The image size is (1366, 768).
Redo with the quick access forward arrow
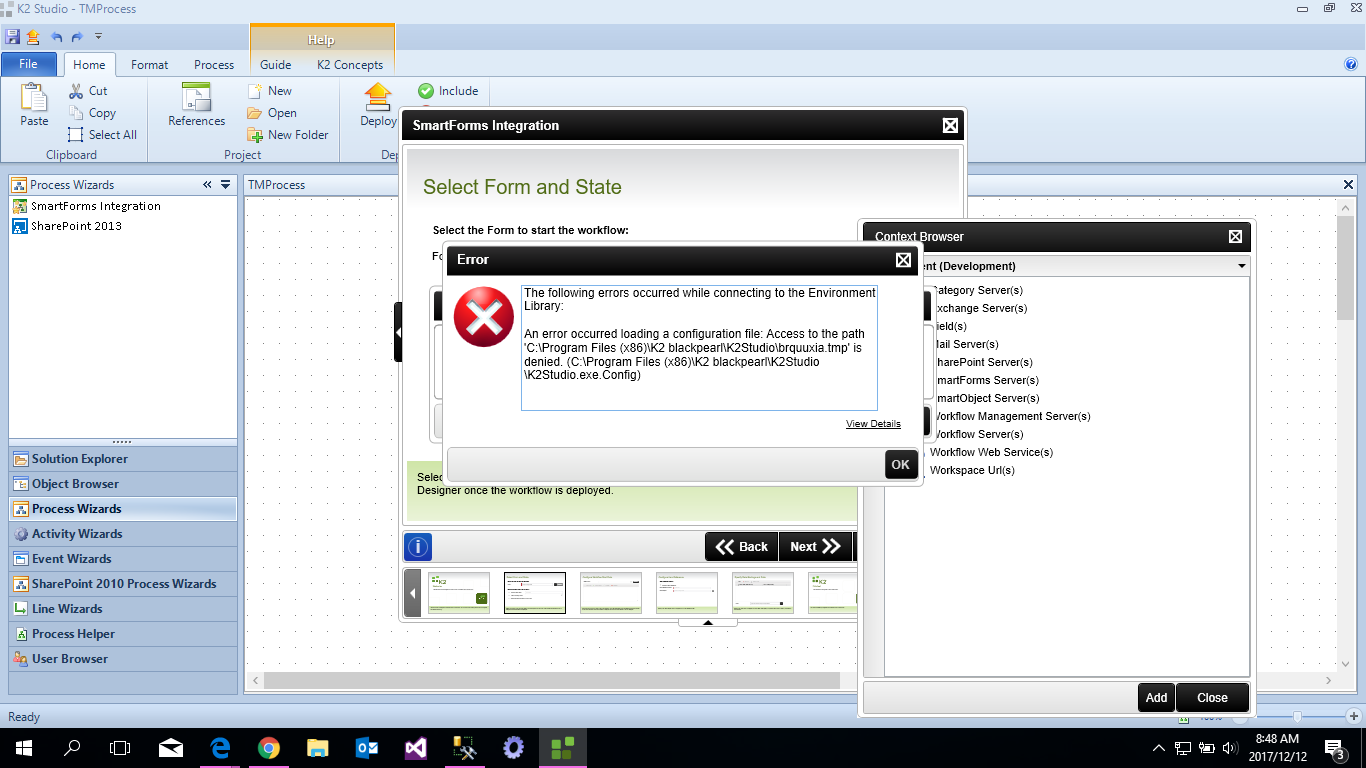(77, 37)
